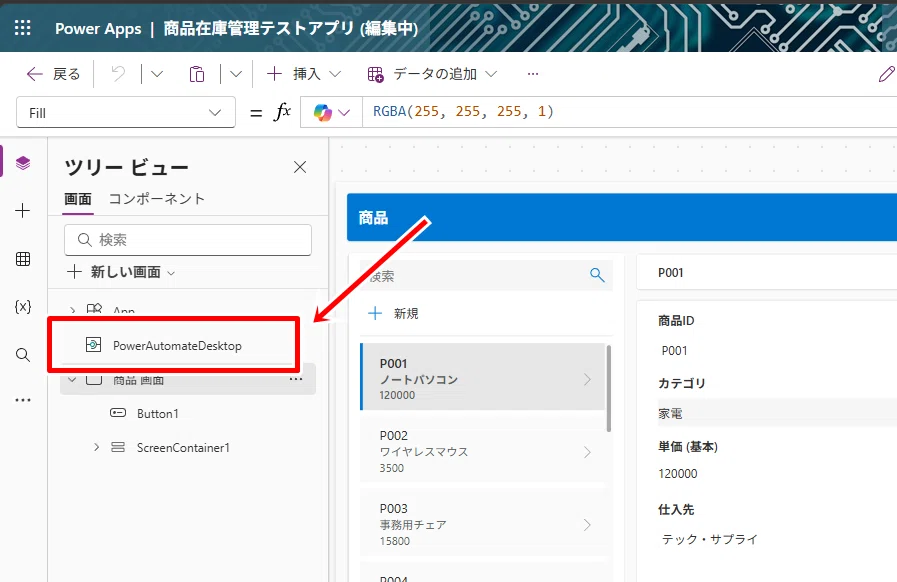Open the app launcher waffle icon
The image size is (897, 582).
[x=23, y=27]
